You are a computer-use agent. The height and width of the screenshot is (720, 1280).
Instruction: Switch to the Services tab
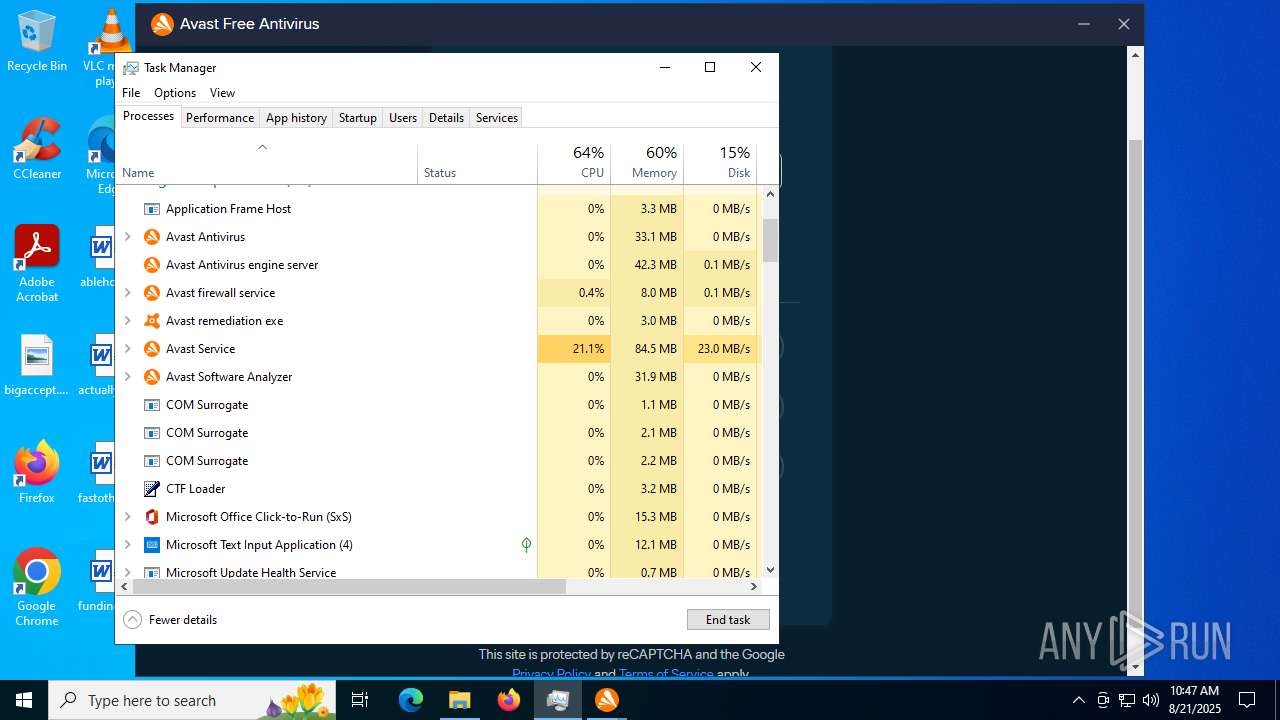(497, 118)
